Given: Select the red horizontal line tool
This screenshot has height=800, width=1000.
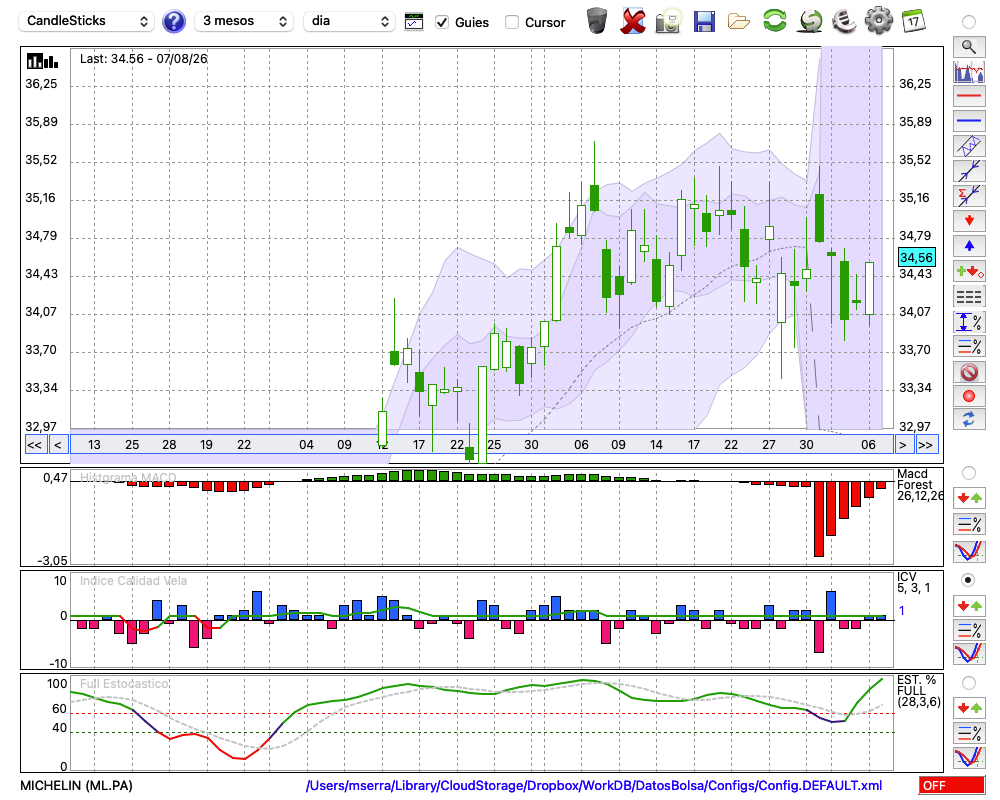Looking at the screenshot, I should coord(969,96).
